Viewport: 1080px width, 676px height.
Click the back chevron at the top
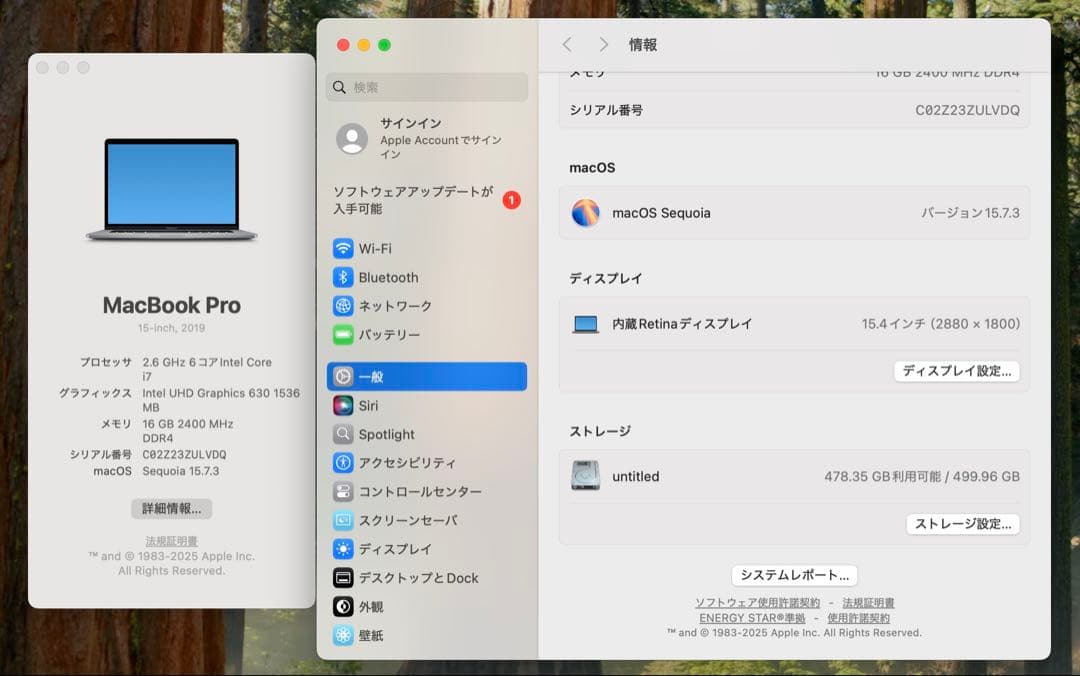point(567,44)
